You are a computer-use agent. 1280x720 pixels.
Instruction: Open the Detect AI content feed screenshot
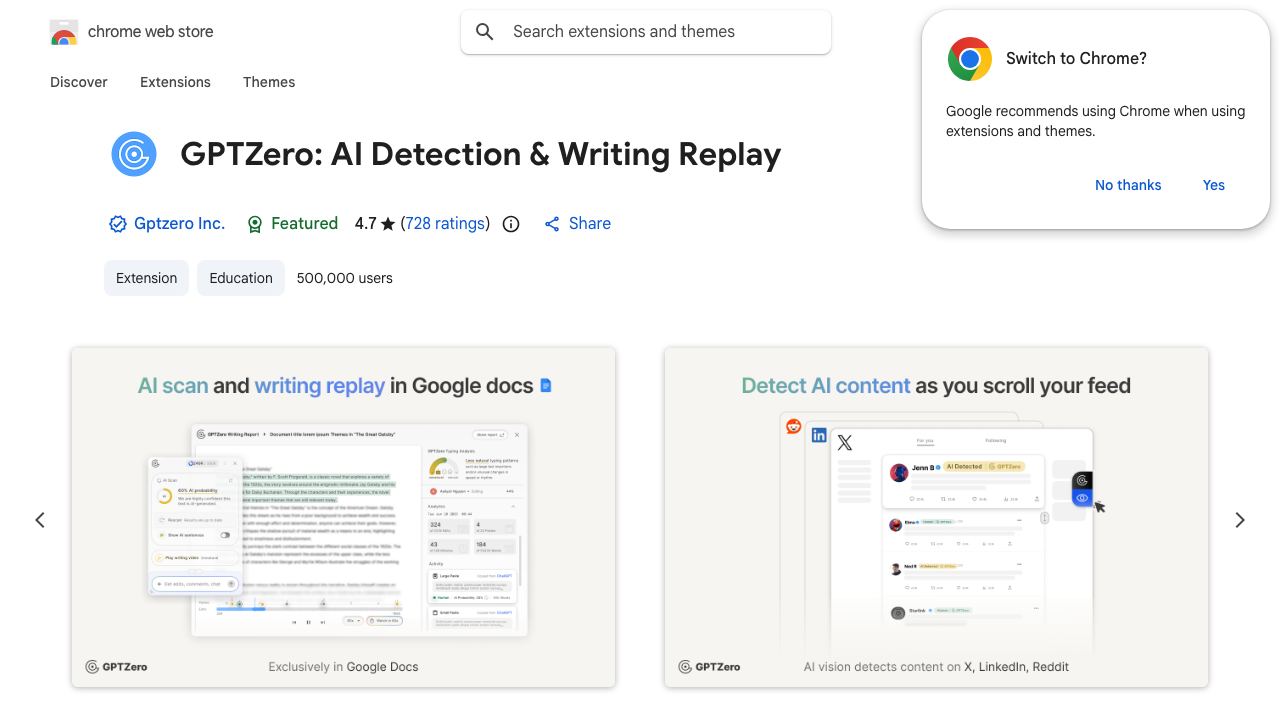pos(936,517)
